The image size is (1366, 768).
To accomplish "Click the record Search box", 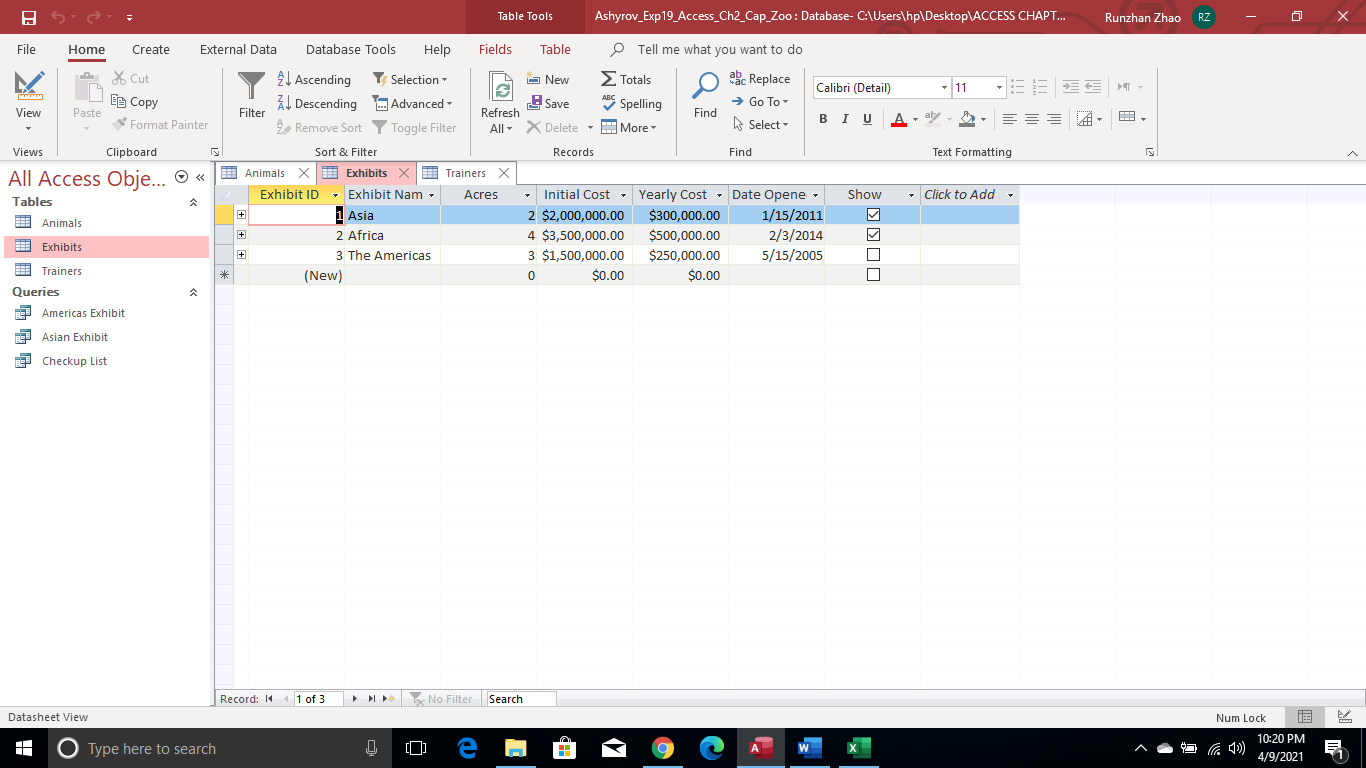I will click(x=519, y=699).
